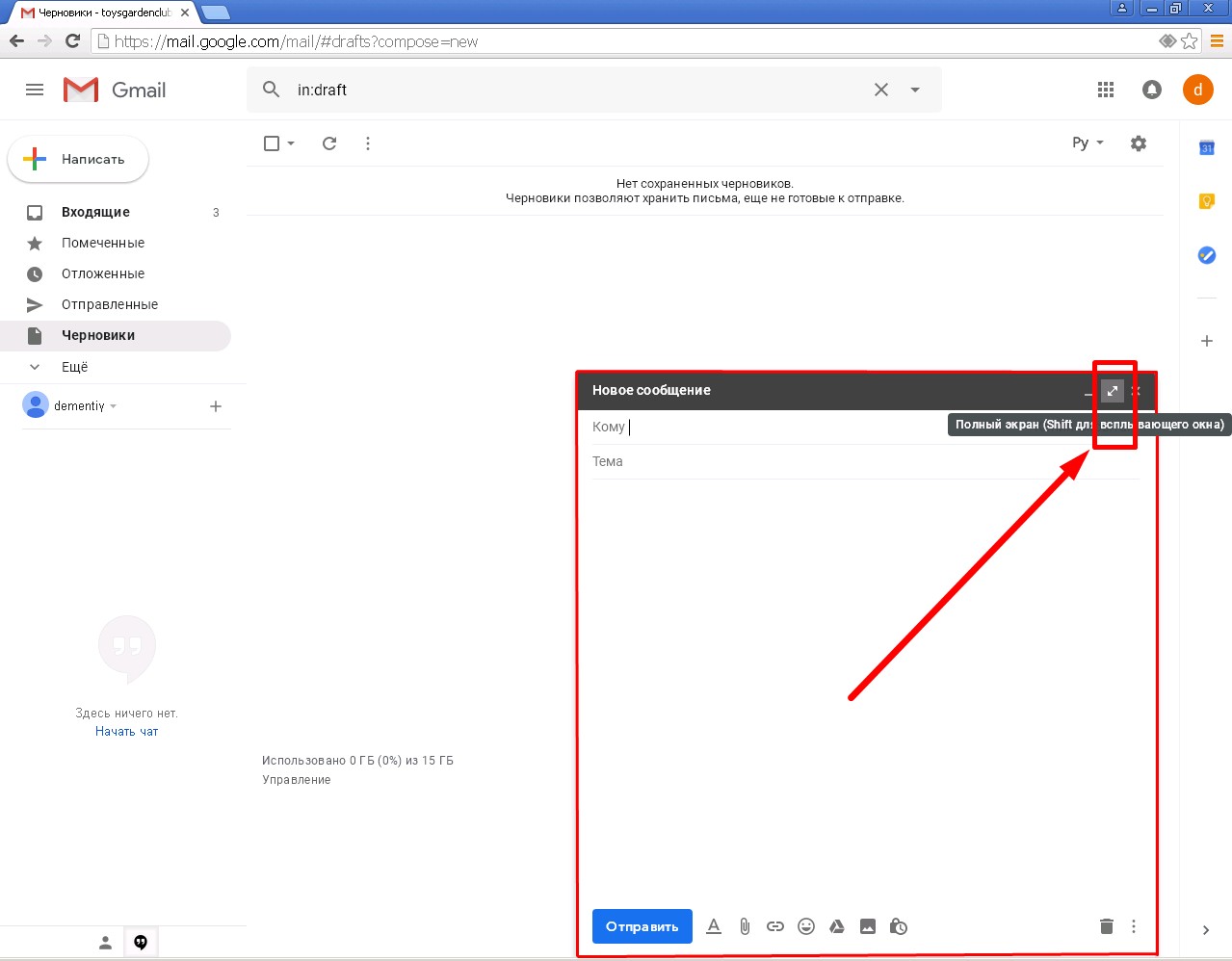Open settings gear icon

pos(1139,143)
